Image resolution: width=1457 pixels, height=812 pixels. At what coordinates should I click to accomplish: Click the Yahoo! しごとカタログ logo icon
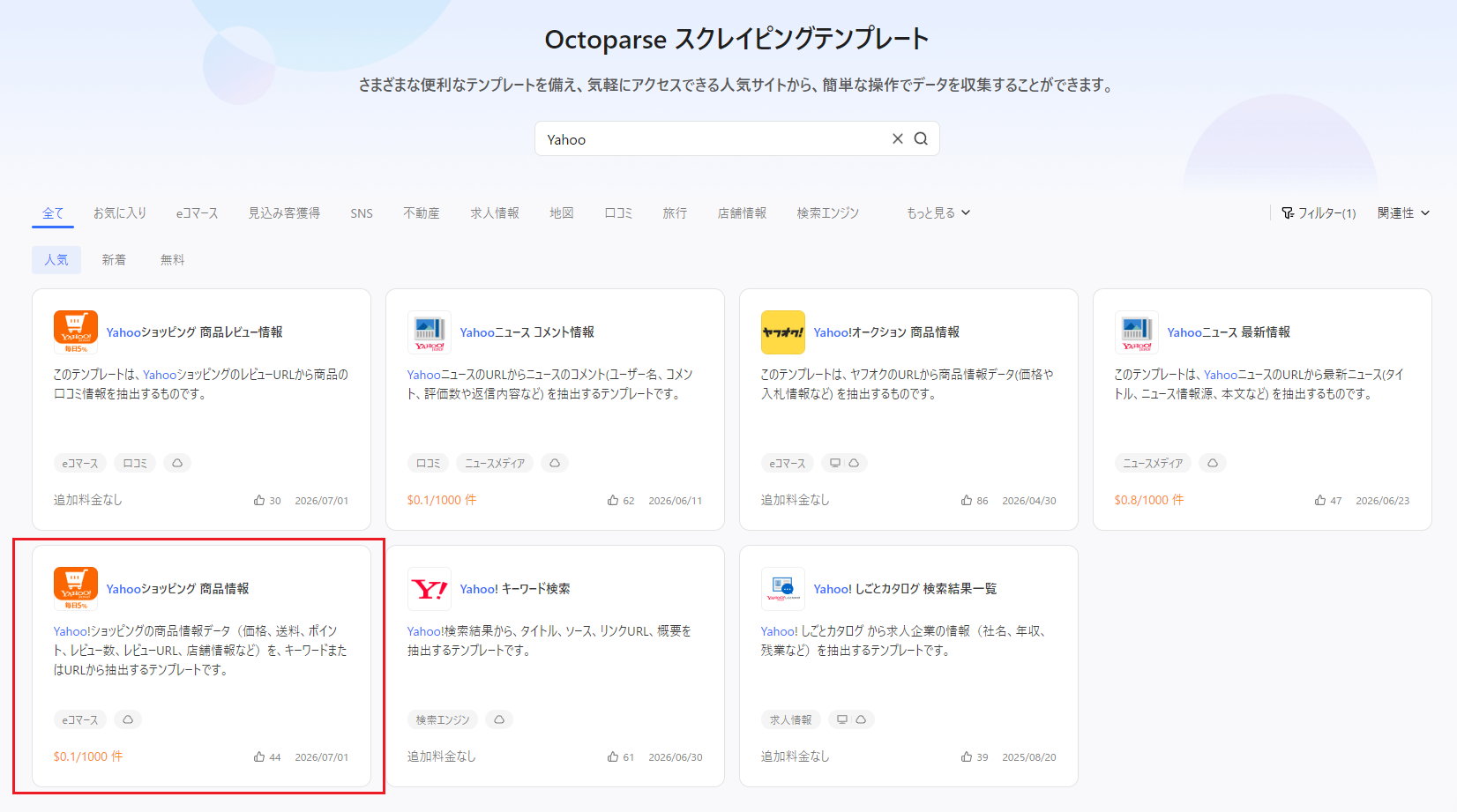[783, 589]
